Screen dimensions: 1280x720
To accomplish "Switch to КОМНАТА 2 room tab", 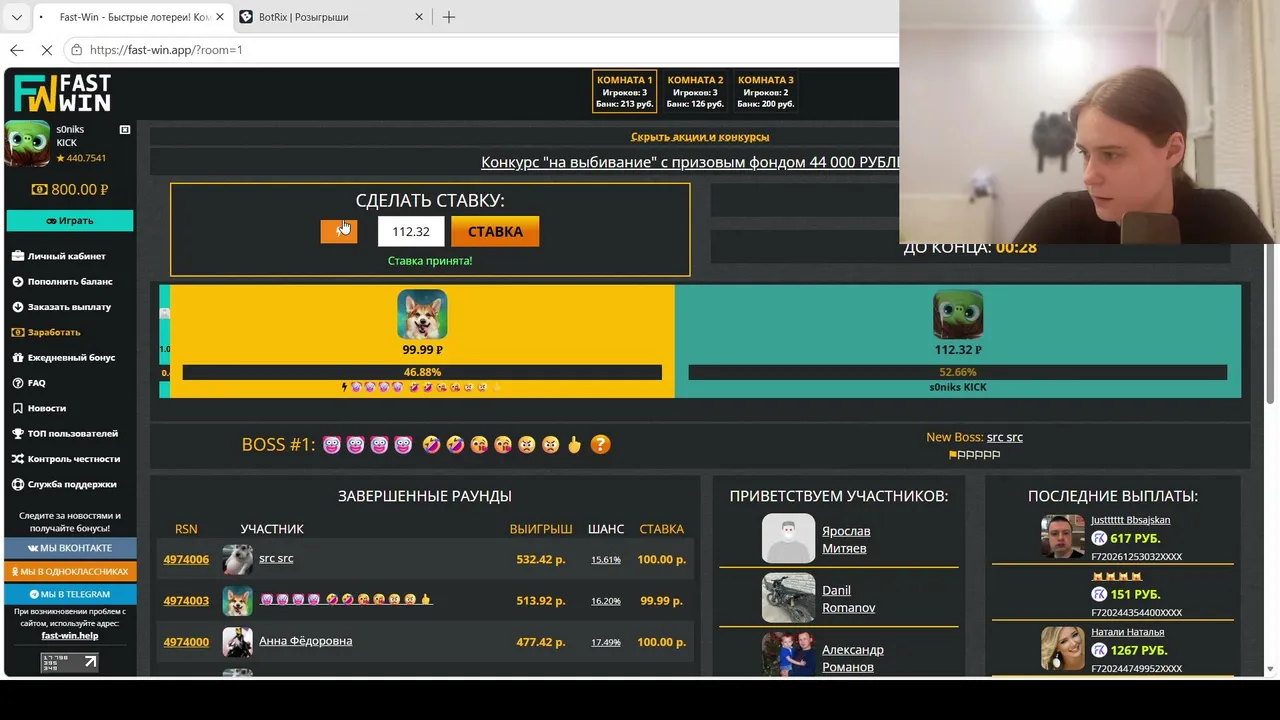I will click(695, 91).
